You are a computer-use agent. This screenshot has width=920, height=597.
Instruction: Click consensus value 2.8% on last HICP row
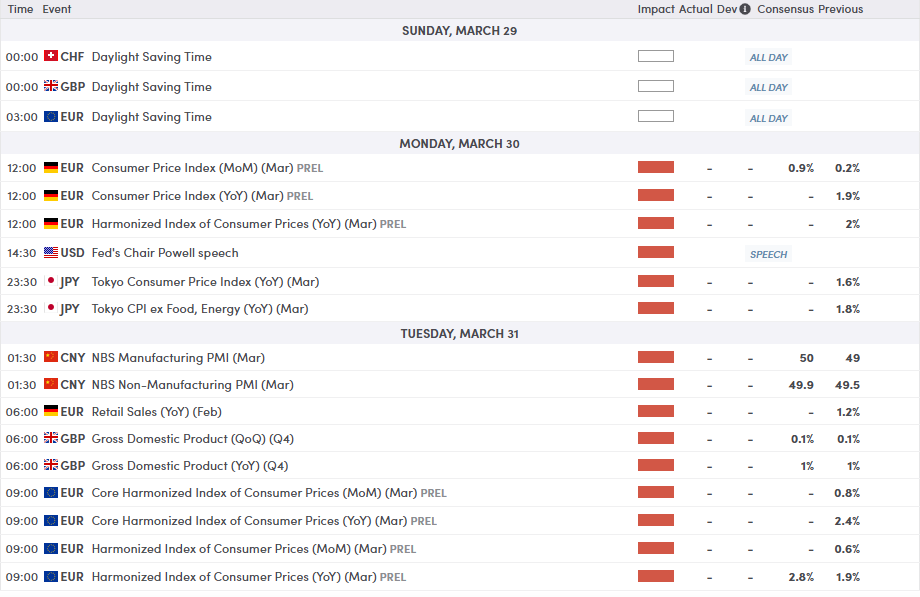click(x=801, y=577)
